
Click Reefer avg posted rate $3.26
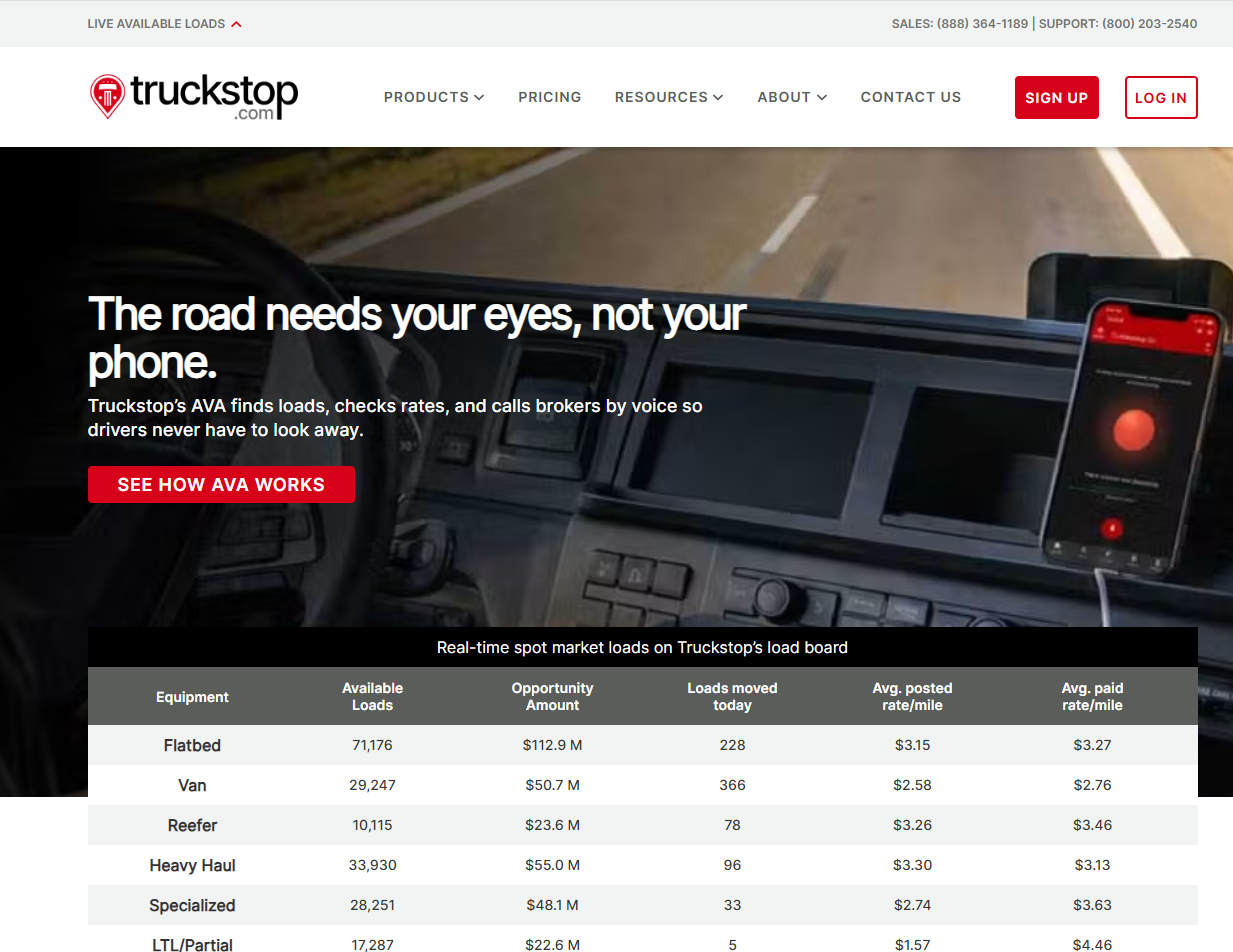(912, 825)
